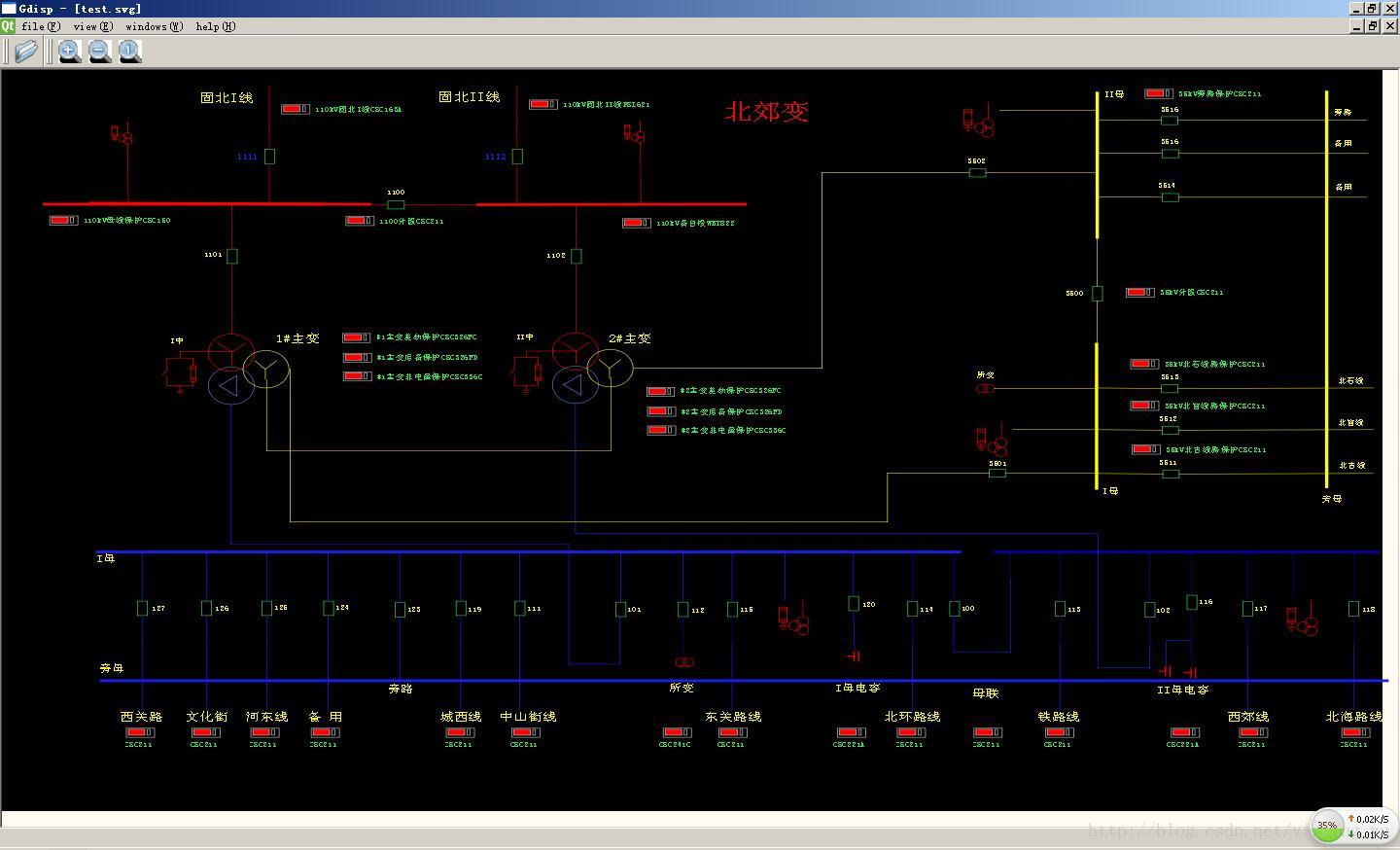Click the 1100 bus section breaker
This screenshot has height=850, width=1400.
click(x=396, y=204)
